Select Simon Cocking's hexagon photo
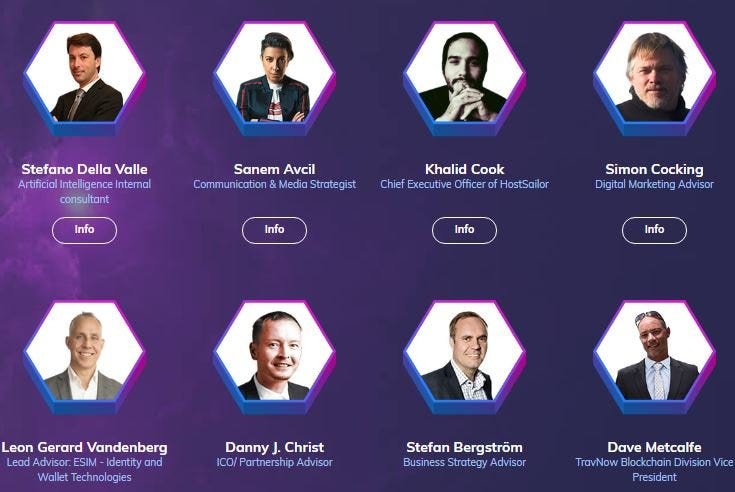This screenshot has width=735, height=492. coord(654,78)
